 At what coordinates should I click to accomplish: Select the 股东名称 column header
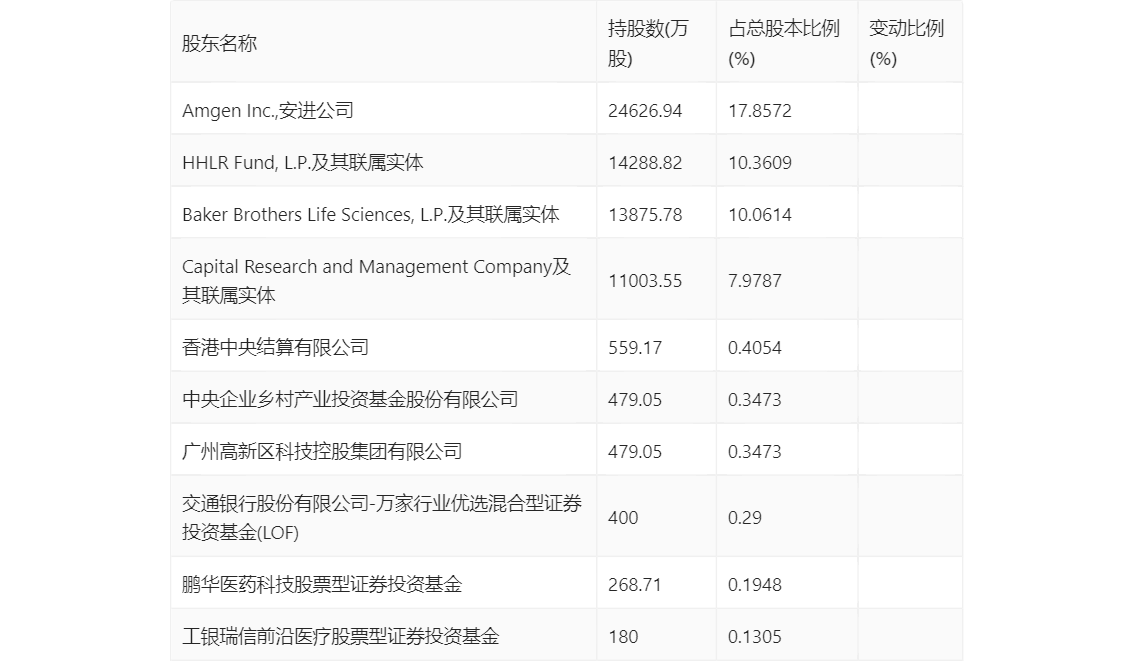tap(219, 43)
